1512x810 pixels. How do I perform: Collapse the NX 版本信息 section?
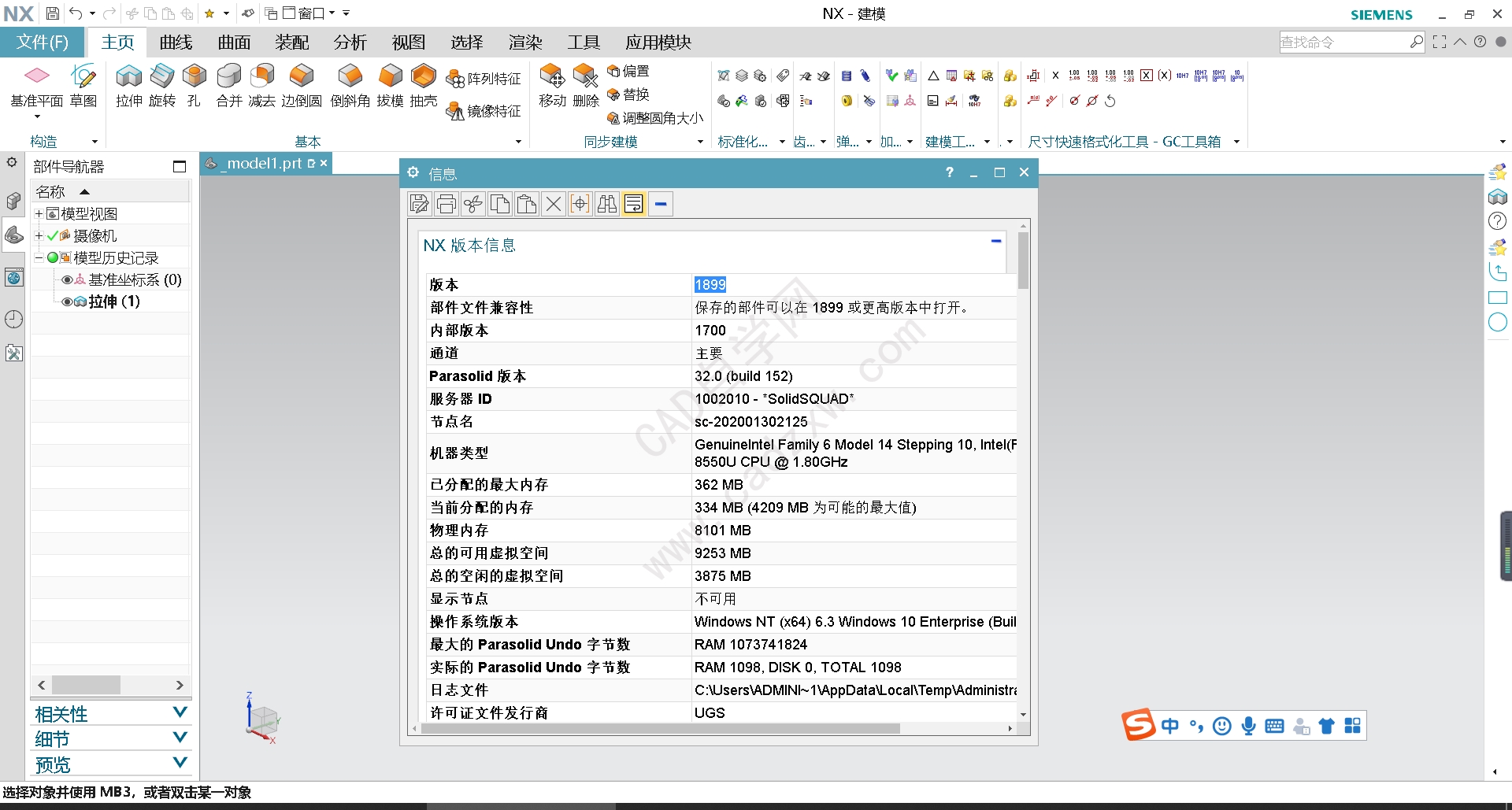[996, 241]
